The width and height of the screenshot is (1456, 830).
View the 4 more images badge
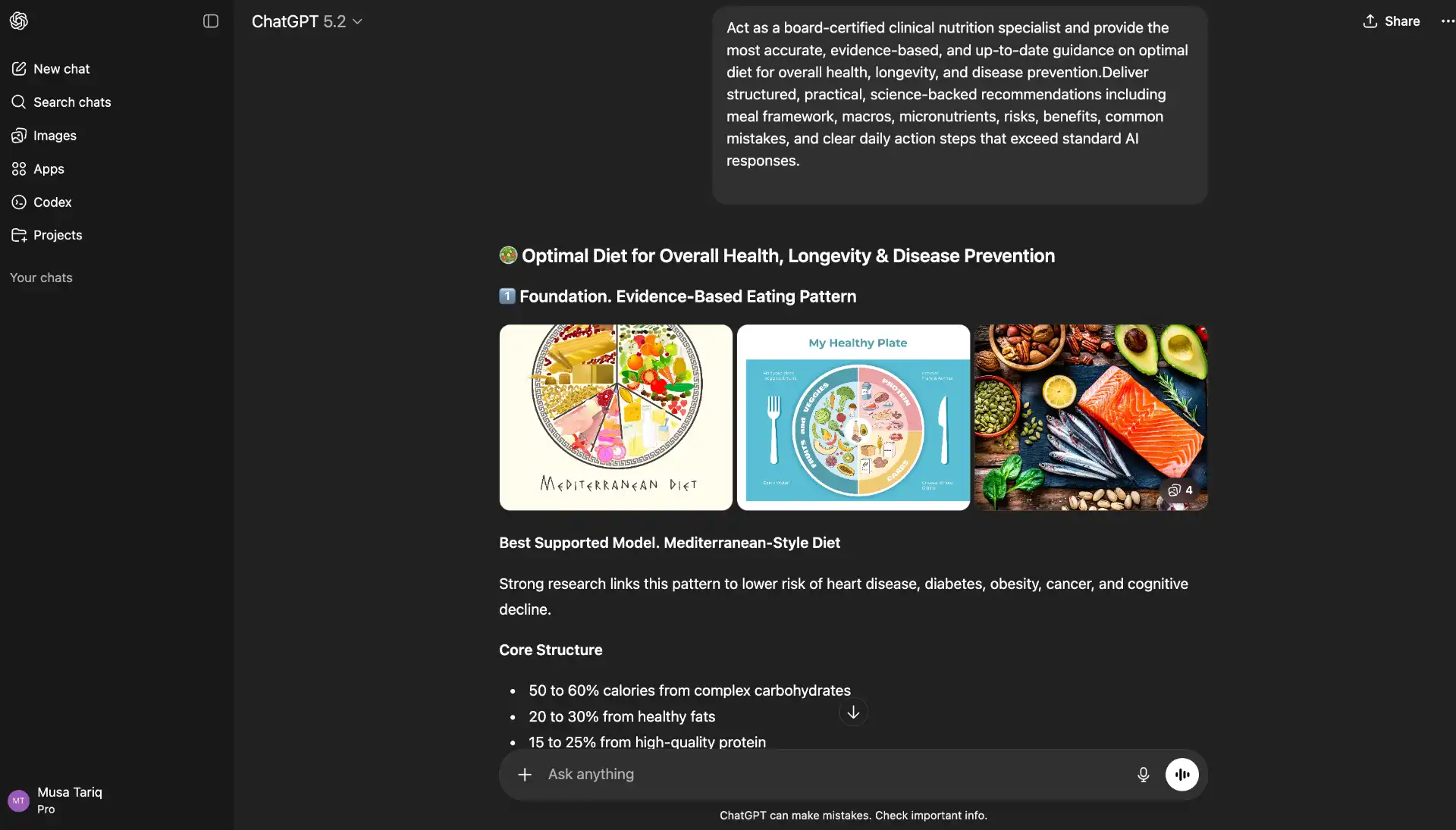click(1180, 490)
